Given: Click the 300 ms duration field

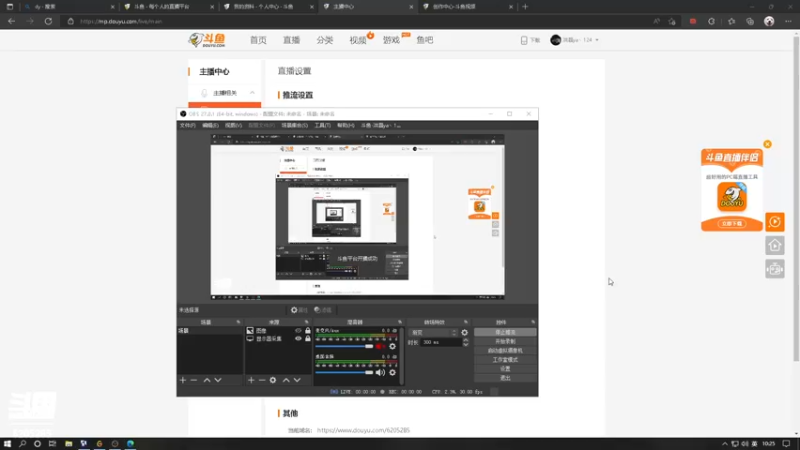Looking at the screenshot, I should coord(441,342).
